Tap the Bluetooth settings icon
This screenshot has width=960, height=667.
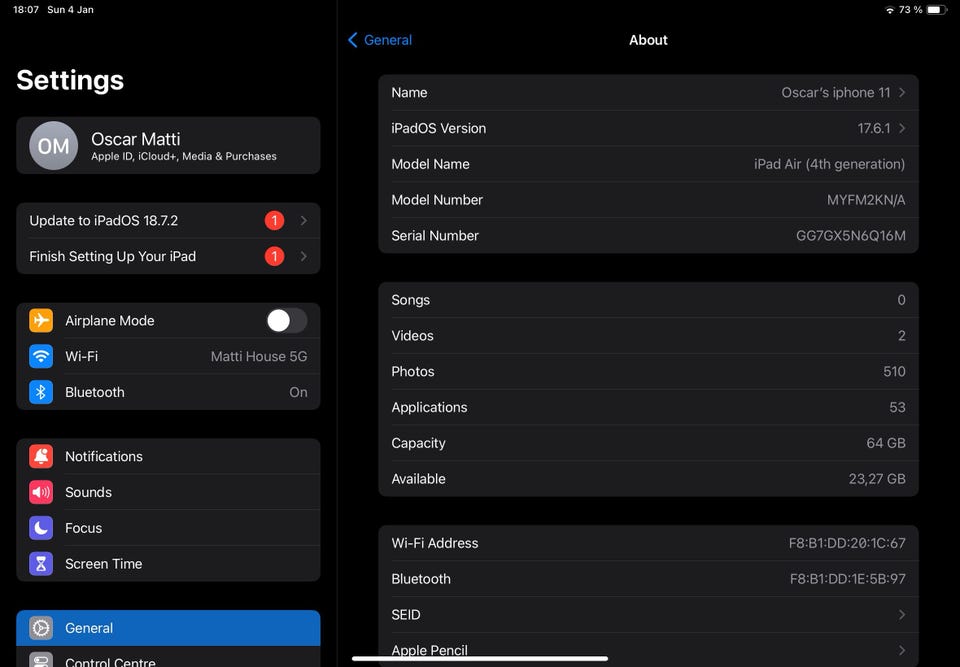(41, 392)
